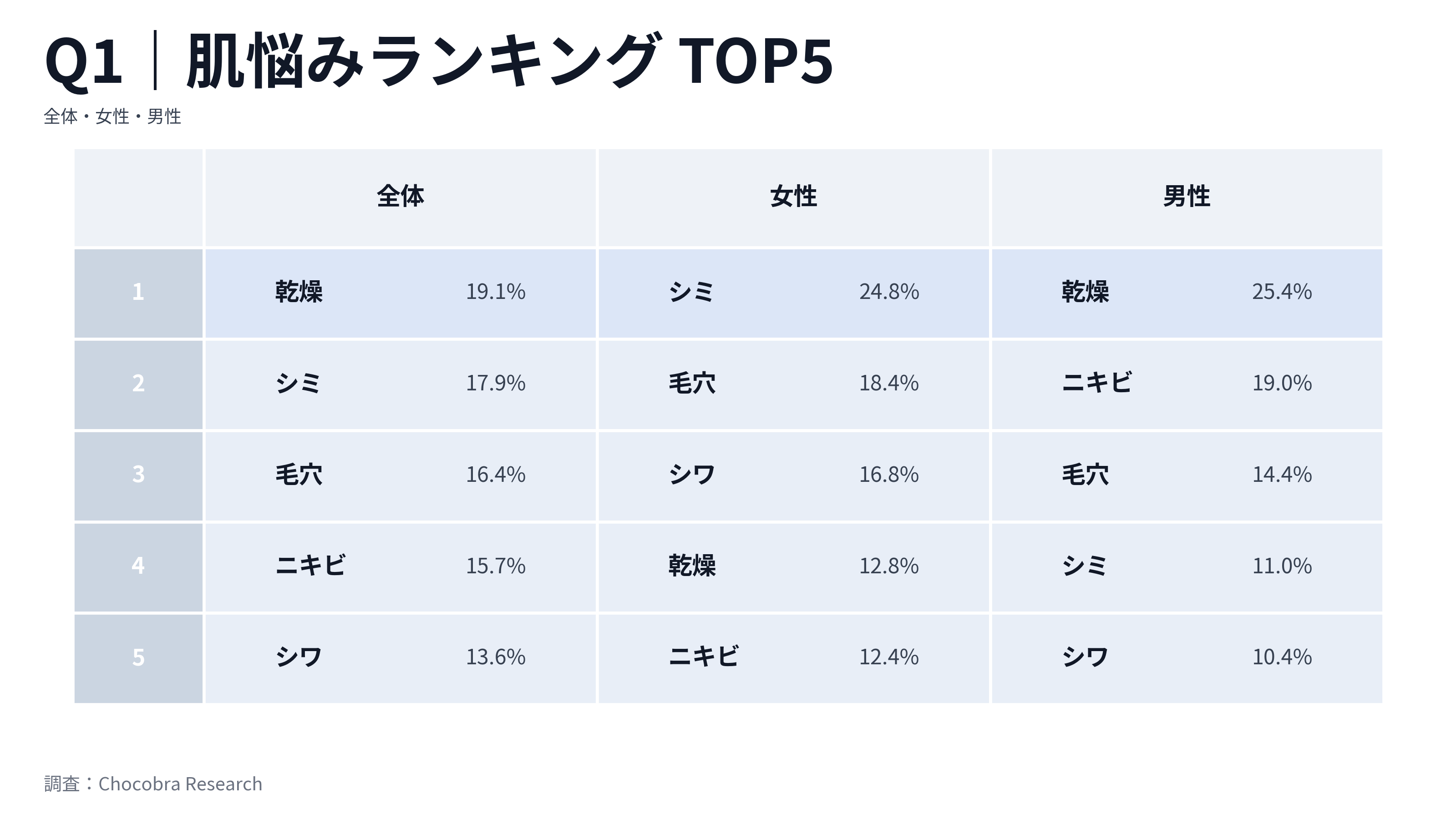Click the 18.4% value for 毛穴
The image size is (1456, 819).
point(888,383)
